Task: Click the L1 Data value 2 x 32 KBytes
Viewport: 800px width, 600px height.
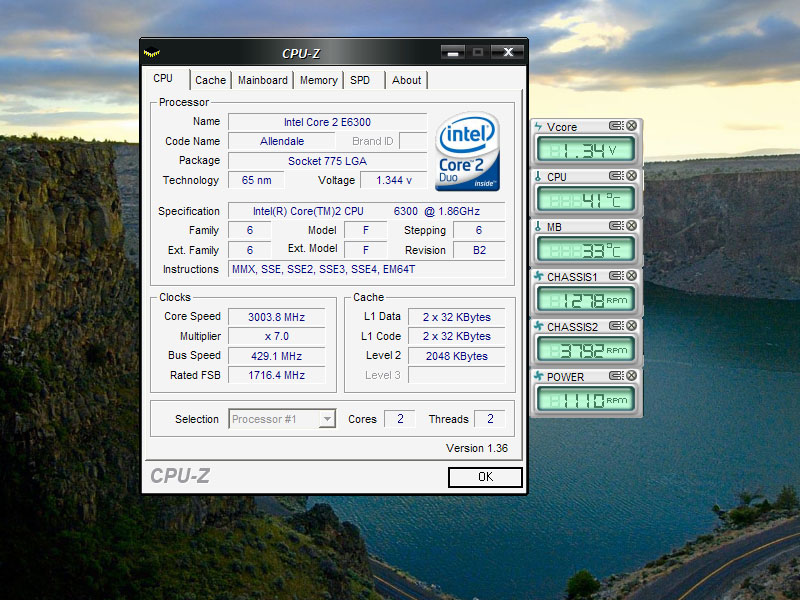Action: pyautogui.click(x=457, y=317)
